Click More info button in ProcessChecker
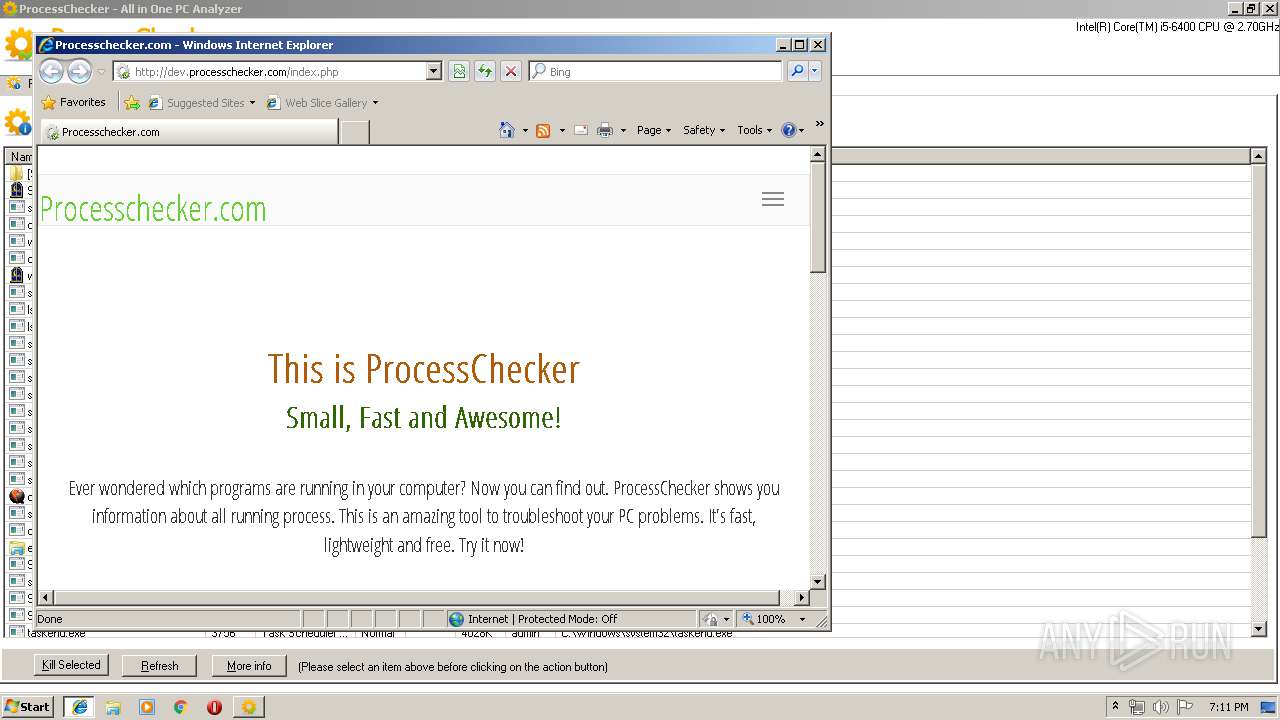The image size is (1280, 720). coord(249,666)
